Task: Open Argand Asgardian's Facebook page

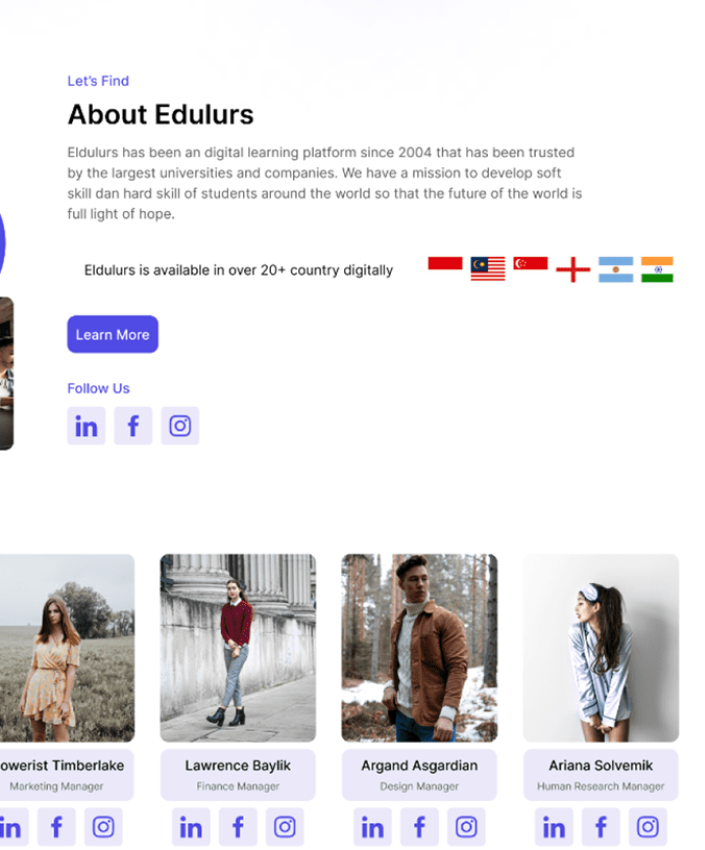Action: pos(419,827)
